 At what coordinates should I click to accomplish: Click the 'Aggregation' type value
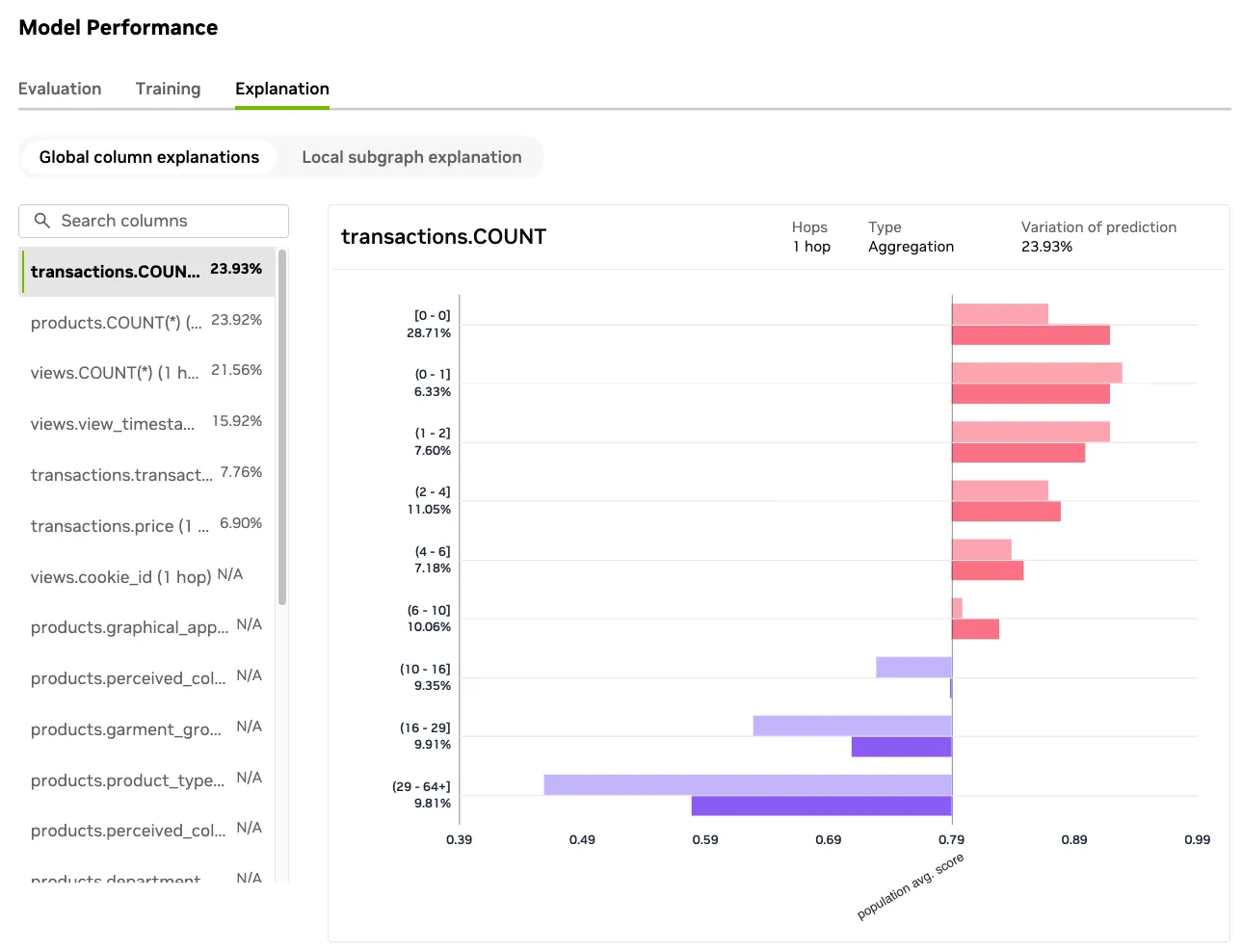911,247
